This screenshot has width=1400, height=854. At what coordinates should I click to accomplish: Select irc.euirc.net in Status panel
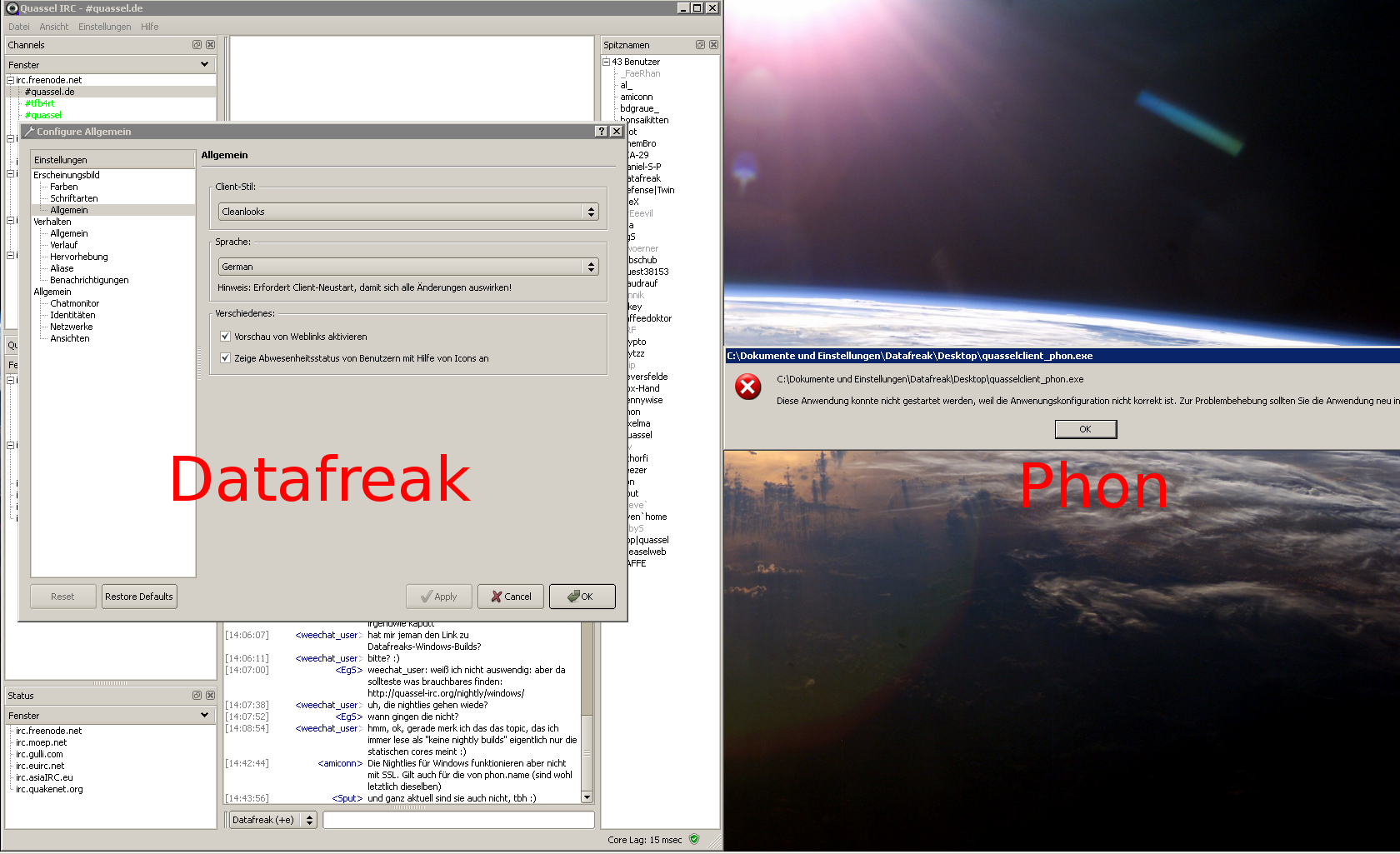[x=40, y=766]
